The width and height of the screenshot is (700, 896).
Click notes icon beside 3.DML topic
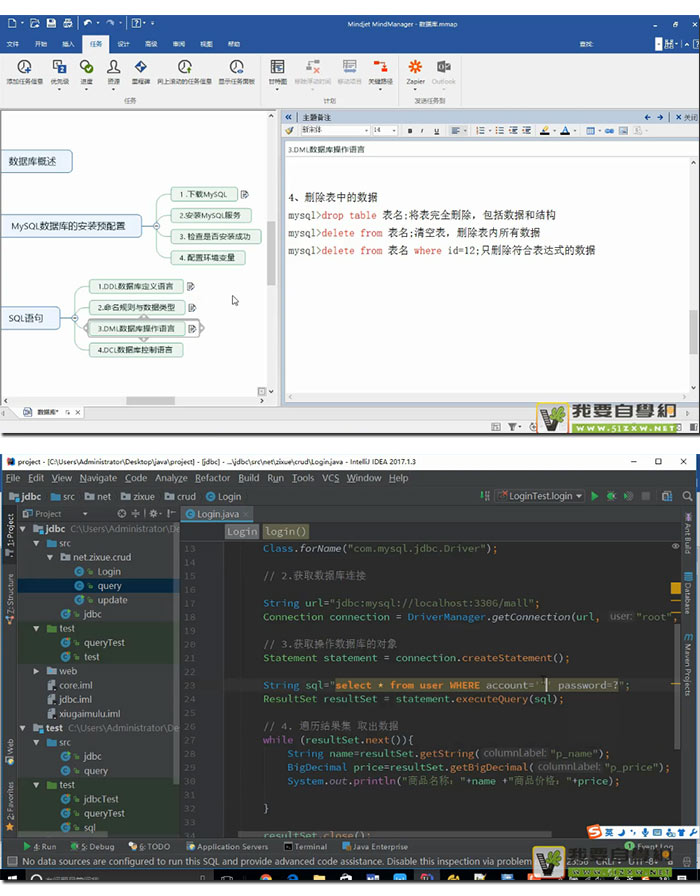192,329
